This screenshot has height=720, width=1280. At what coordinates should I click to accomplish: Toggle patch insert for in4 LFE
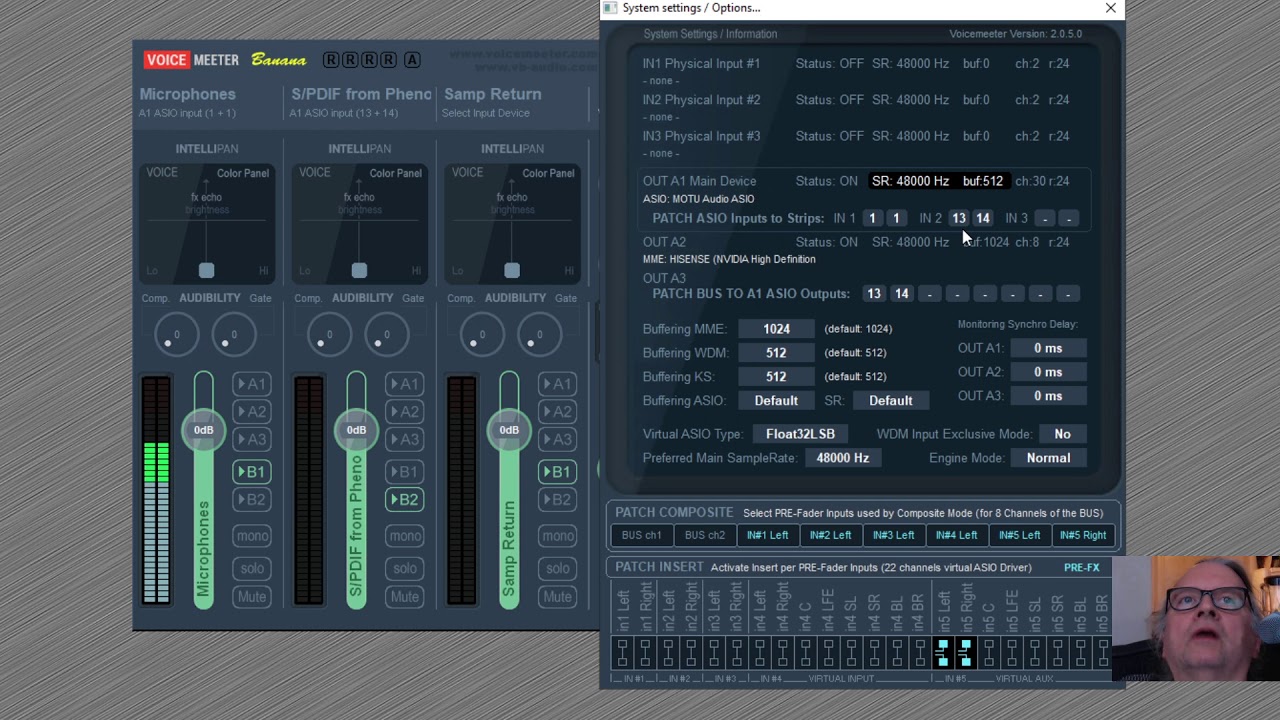tap(828, 654)
